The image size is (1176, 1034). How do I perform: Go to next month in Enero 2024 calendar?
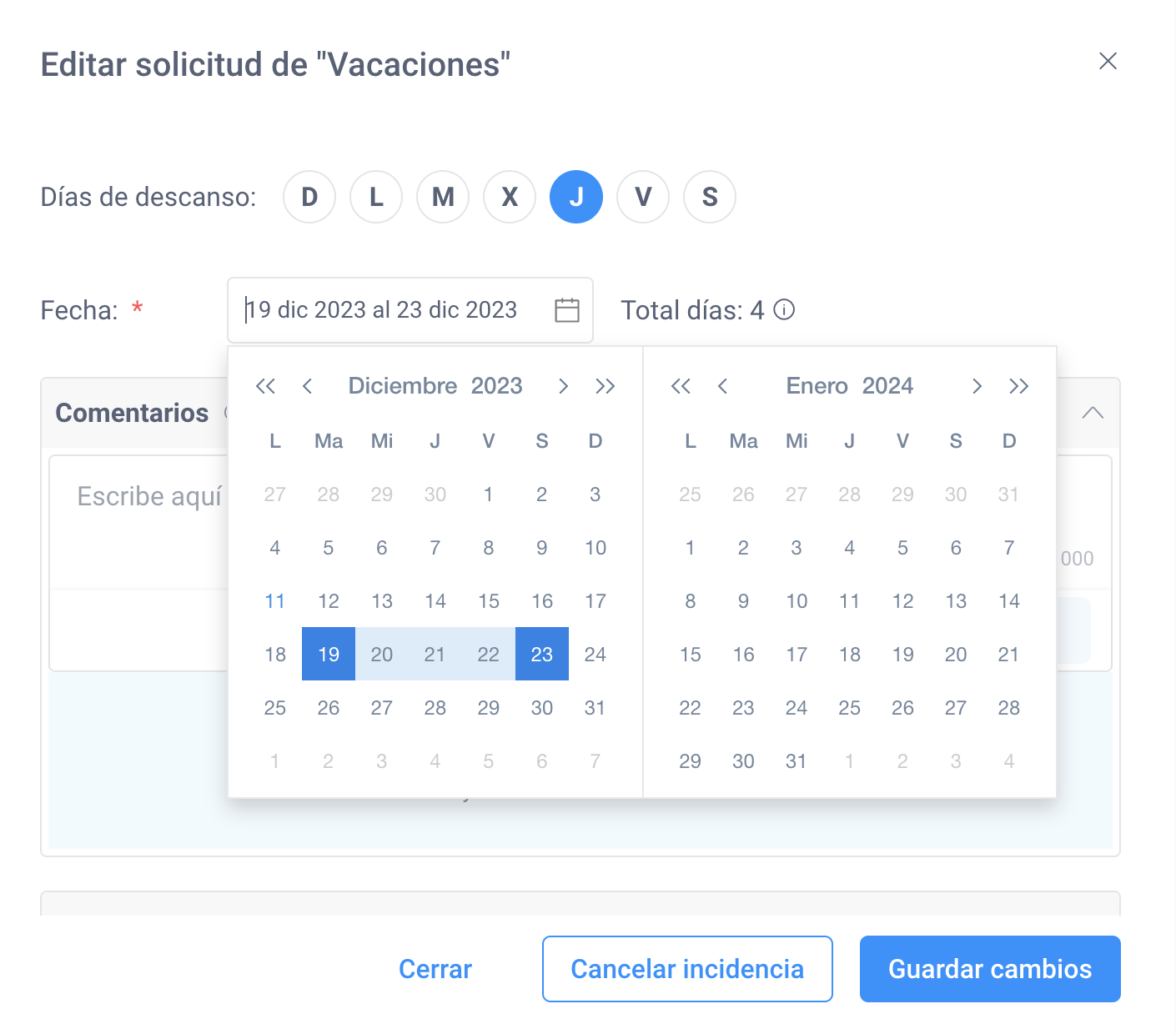coord(977,386)
